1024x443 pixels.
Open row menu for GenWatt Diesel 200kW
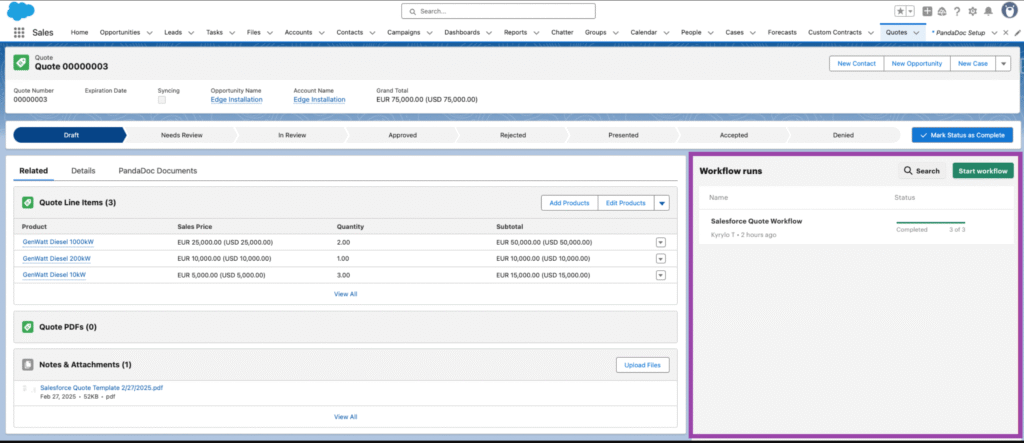click(660, 259)
